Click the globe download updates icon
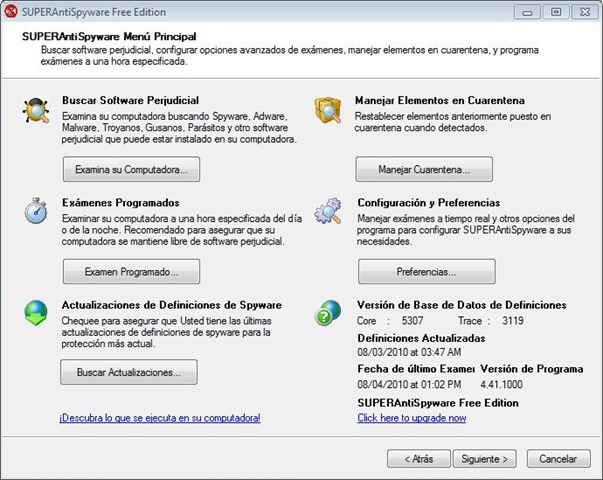The height and width of the screenshot is (480, 603). click(36, 313)
